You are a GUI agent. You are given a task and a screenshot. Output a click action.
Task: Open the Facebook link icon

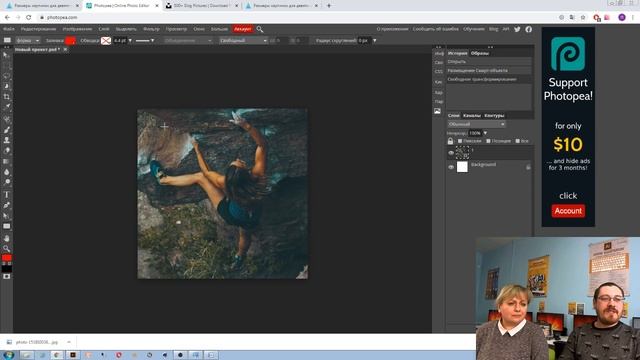tap(529, 29)
